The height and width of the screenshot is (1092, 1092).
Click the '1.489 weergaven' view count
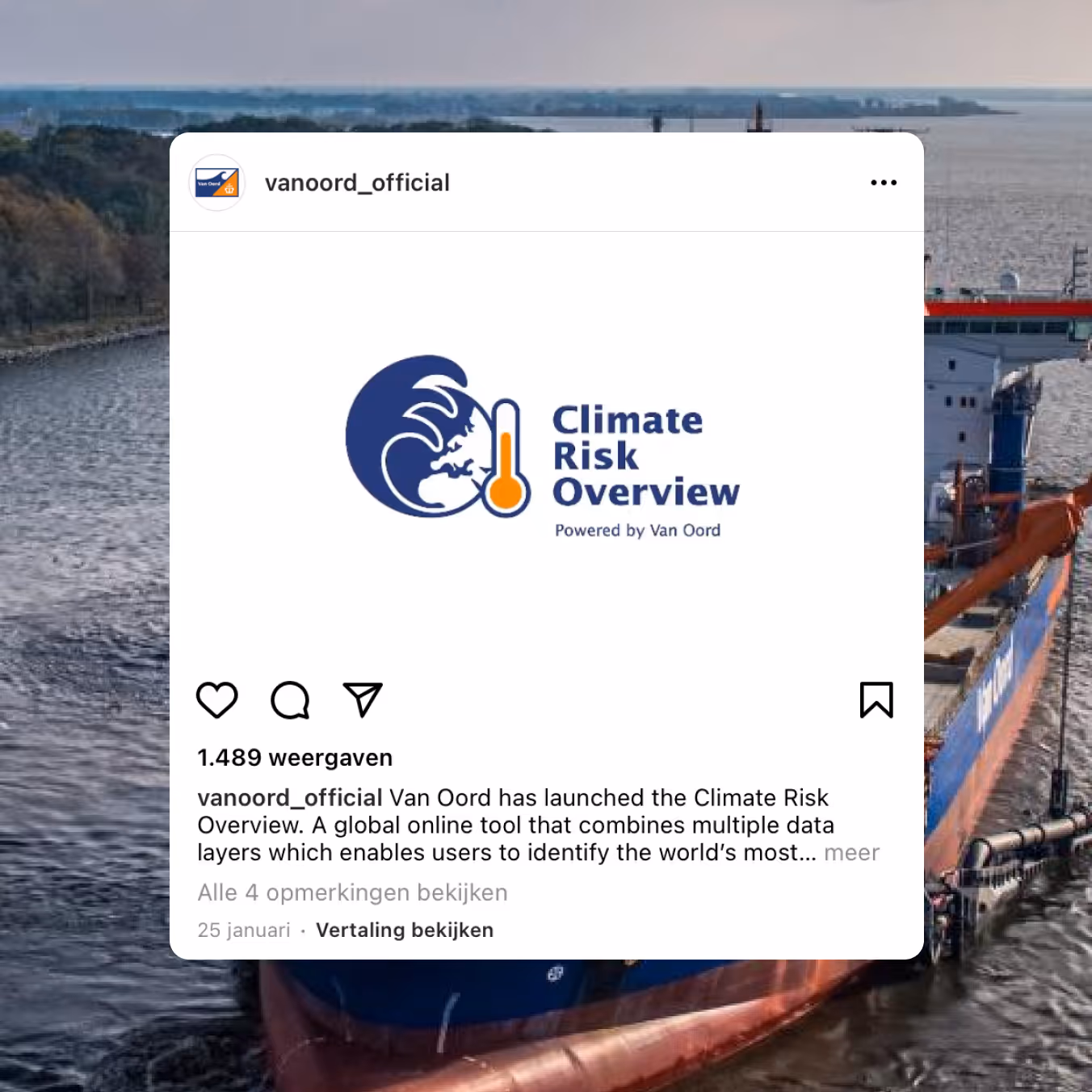pos(295,758)
